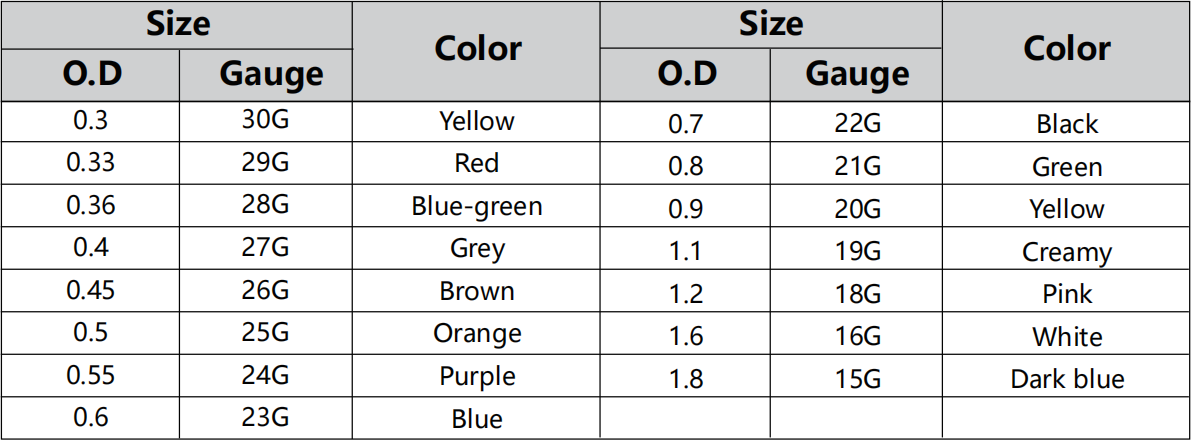Viewport: 1192px width, 443px height.
Task: Click the White color cell
Action: [1067, 337]
